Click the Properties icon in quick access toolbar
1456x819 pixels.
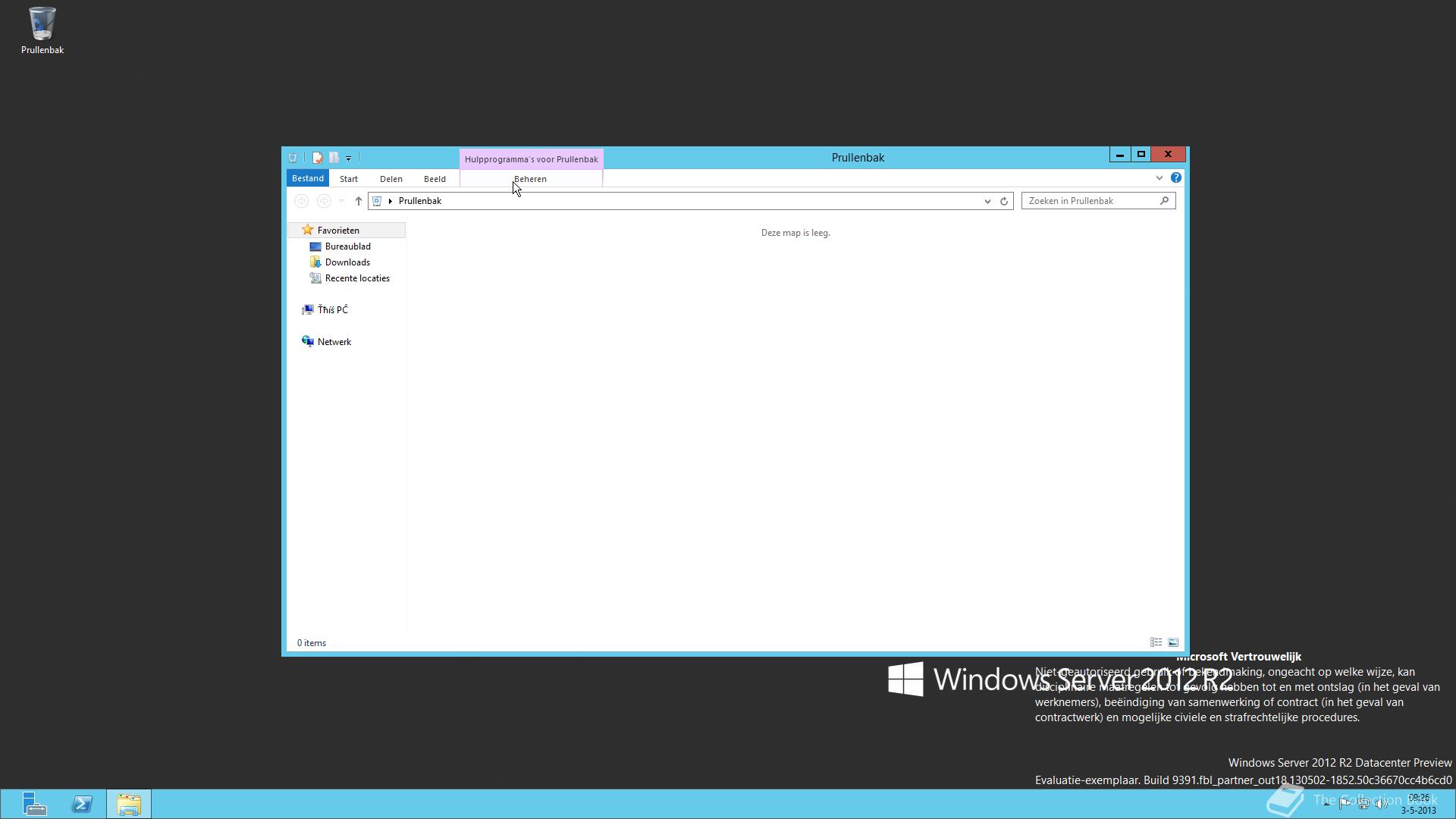pyautogui.click(x=318, y=158)
